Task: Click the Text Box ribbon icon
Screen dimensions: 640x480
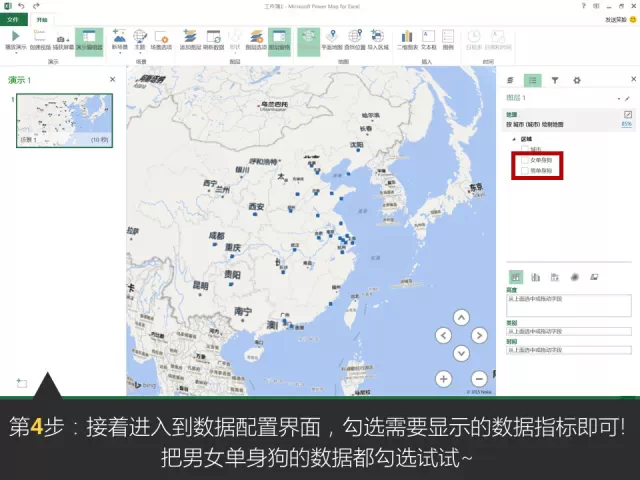Action: click(x=429, y=40)
